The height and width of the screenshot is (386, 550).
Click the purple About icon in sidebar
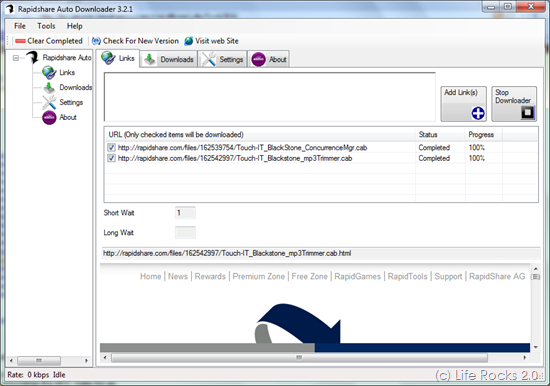[49, 118]
